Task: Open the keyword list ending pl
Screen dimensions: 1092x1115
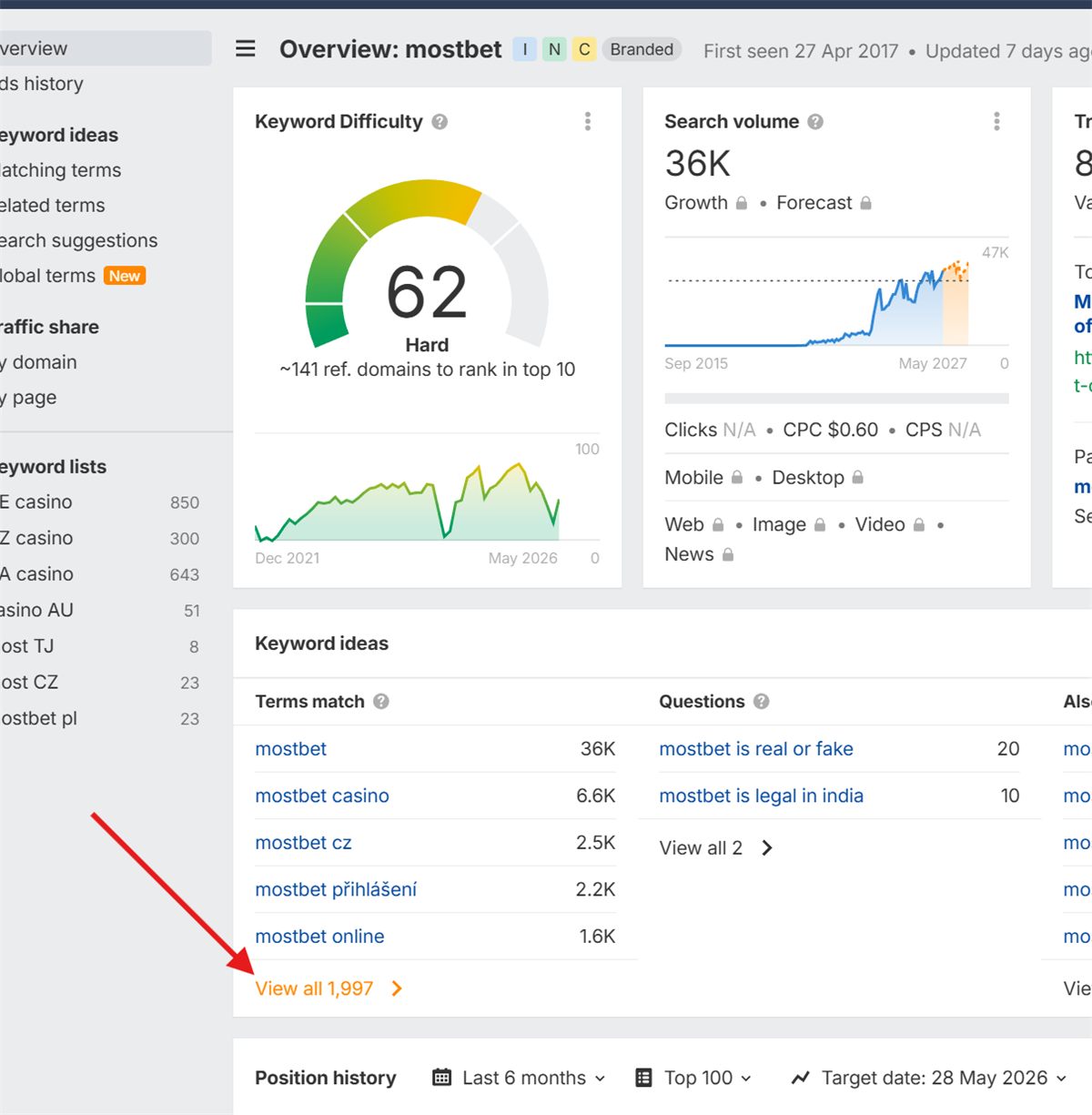Action: (100, 718)
